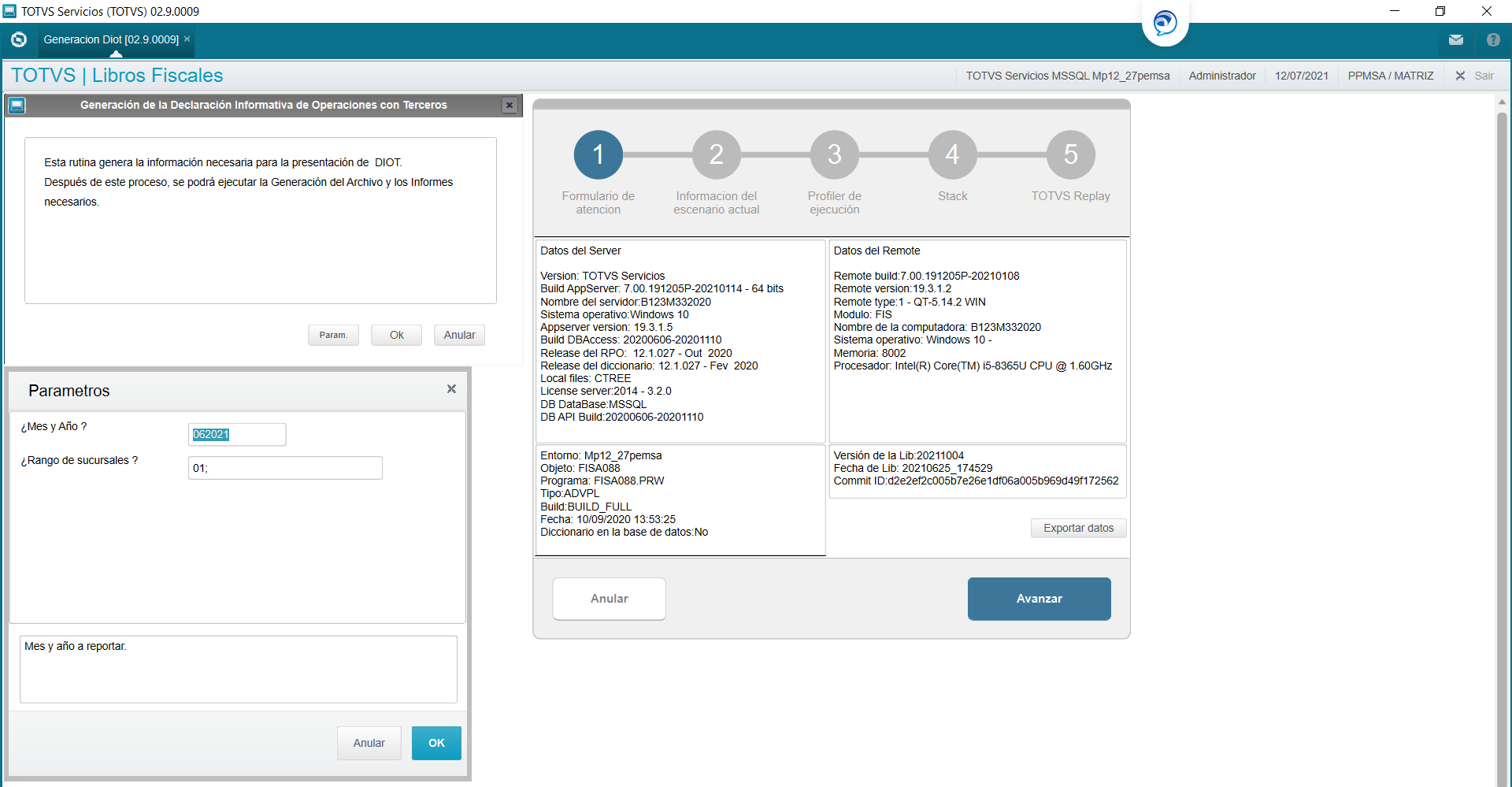Click the Param. button
The width and height of the screenshot is (1512, 787).
(x=333, y=335)
